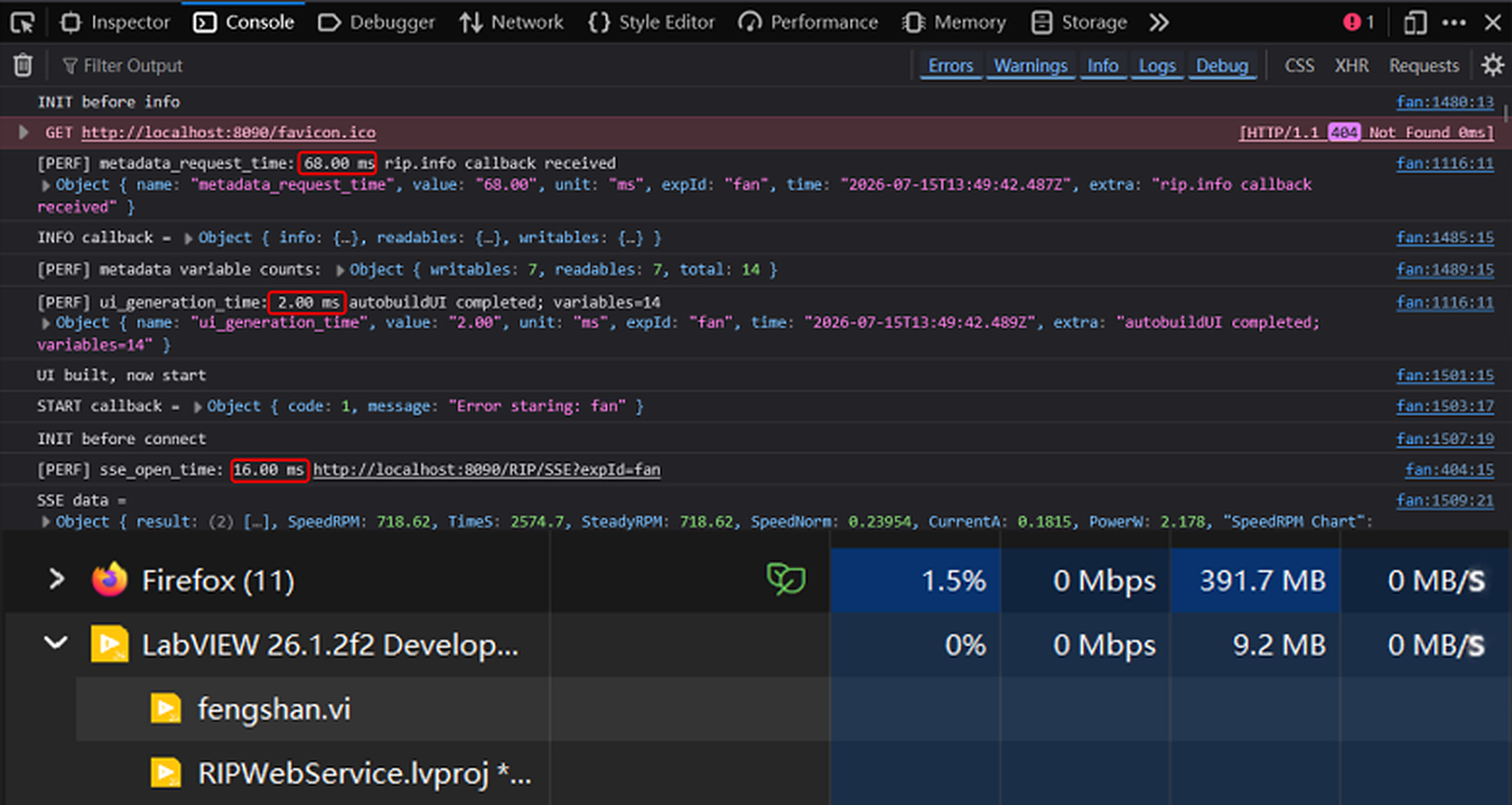This screenshot has height=805, width=1512.
Task: Open source location fan:1480:13
Action: coord(1445,102)
